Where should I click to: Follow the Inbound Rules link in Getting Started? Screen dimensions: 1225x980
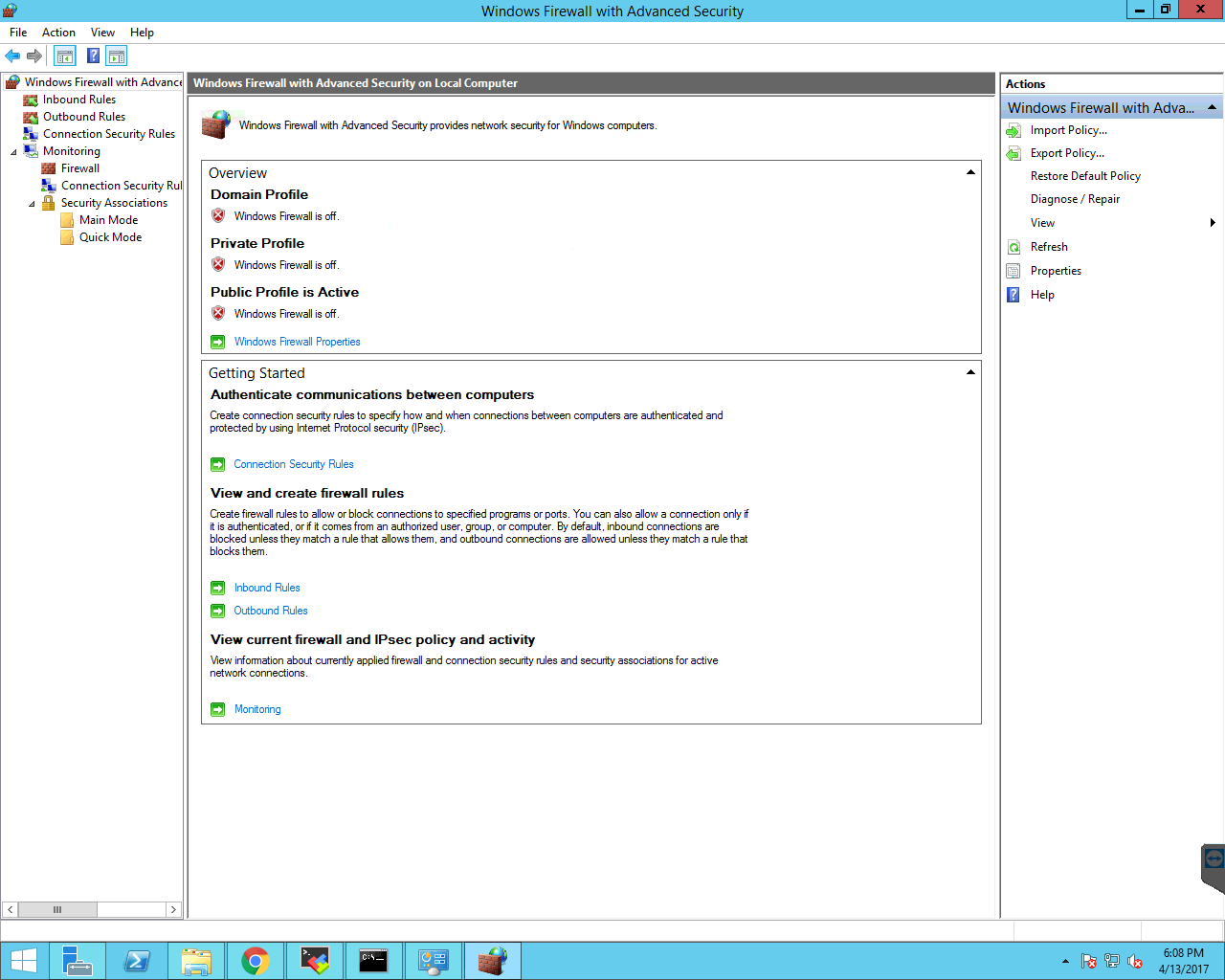267,588
